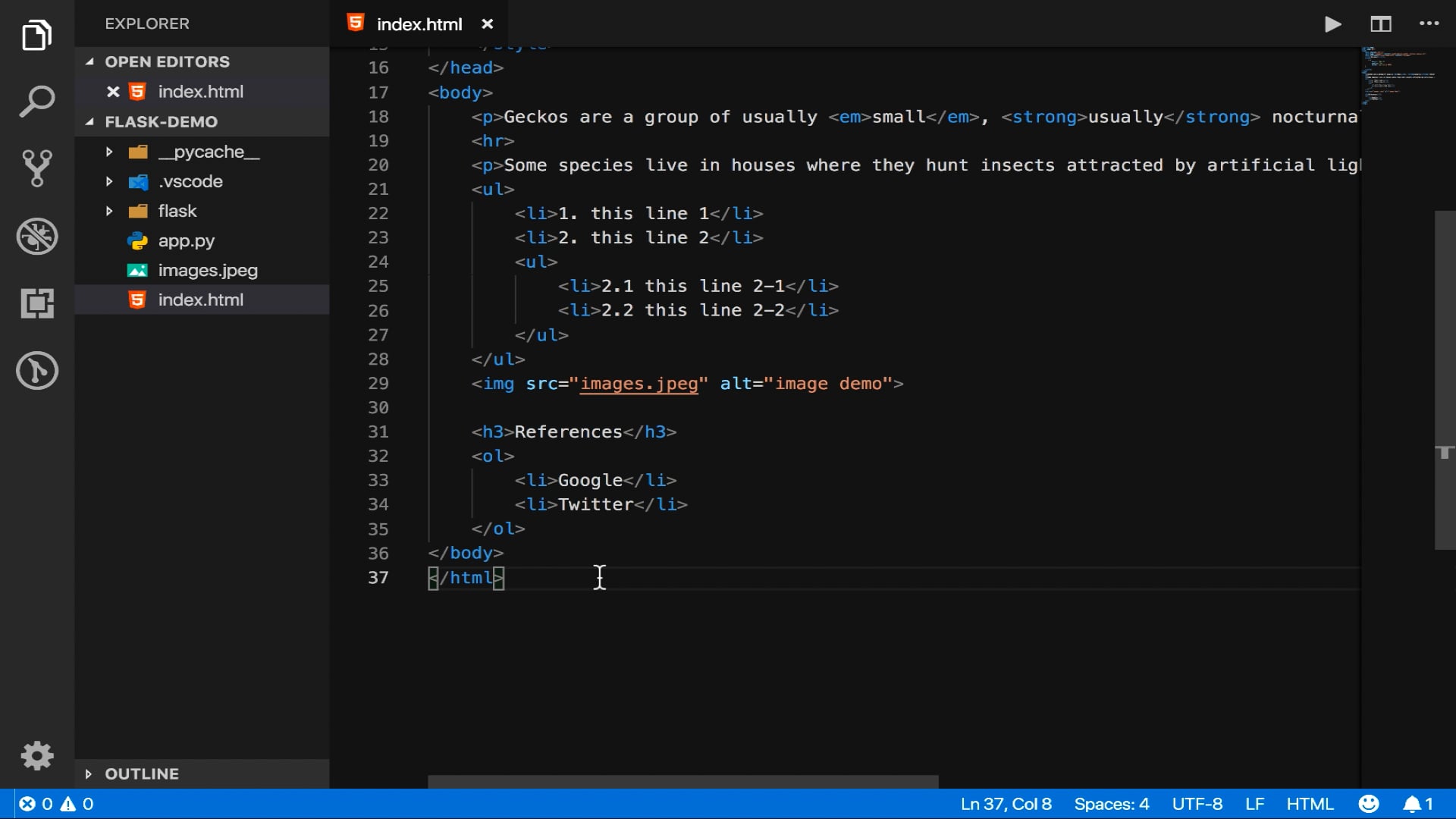Click the feedback smiley icon
Screen dimensions: 1456x819
coord(1368,804)
